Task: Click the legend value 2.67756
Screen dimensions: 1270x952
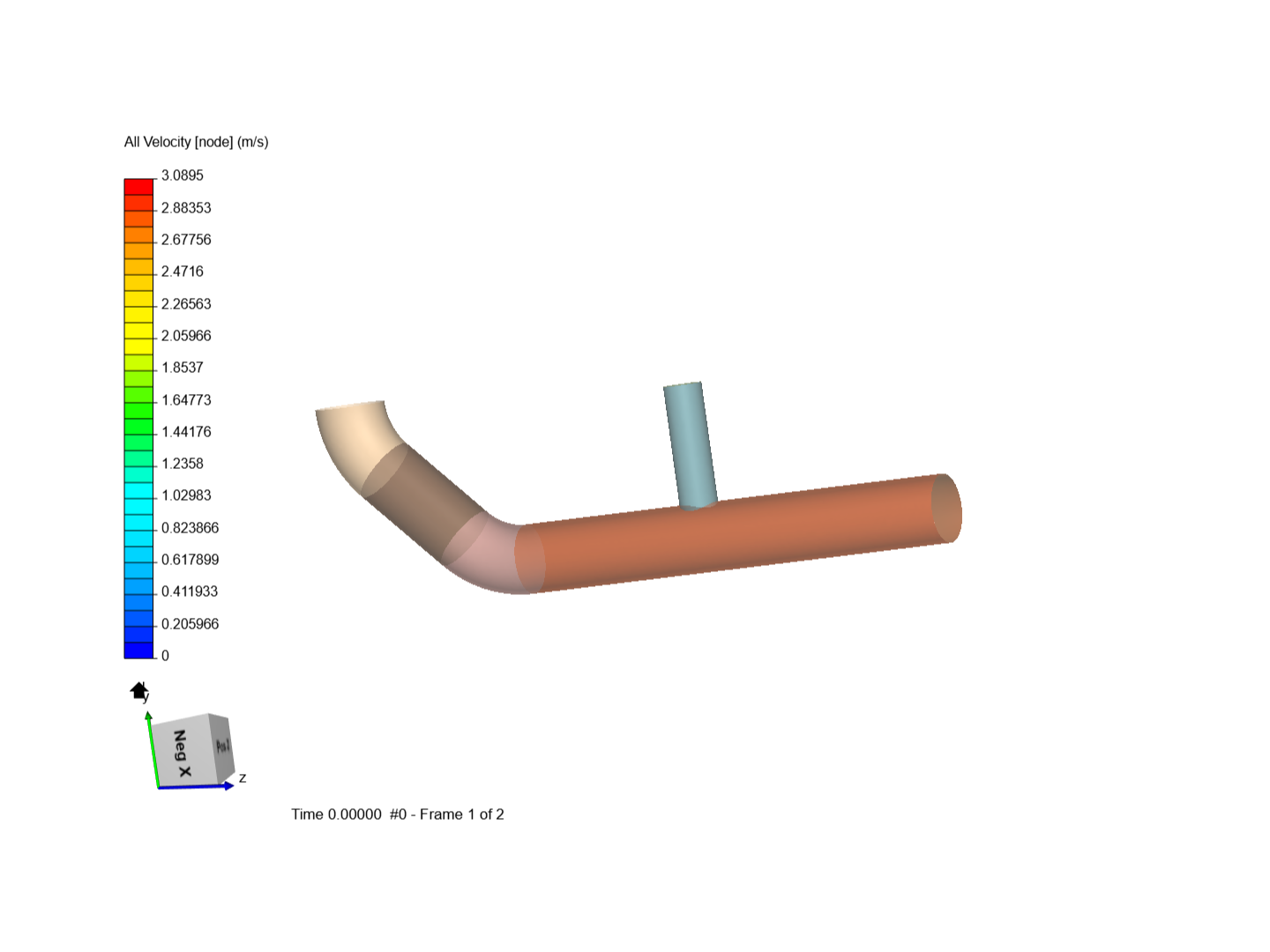Action: [x=186, y=240]
